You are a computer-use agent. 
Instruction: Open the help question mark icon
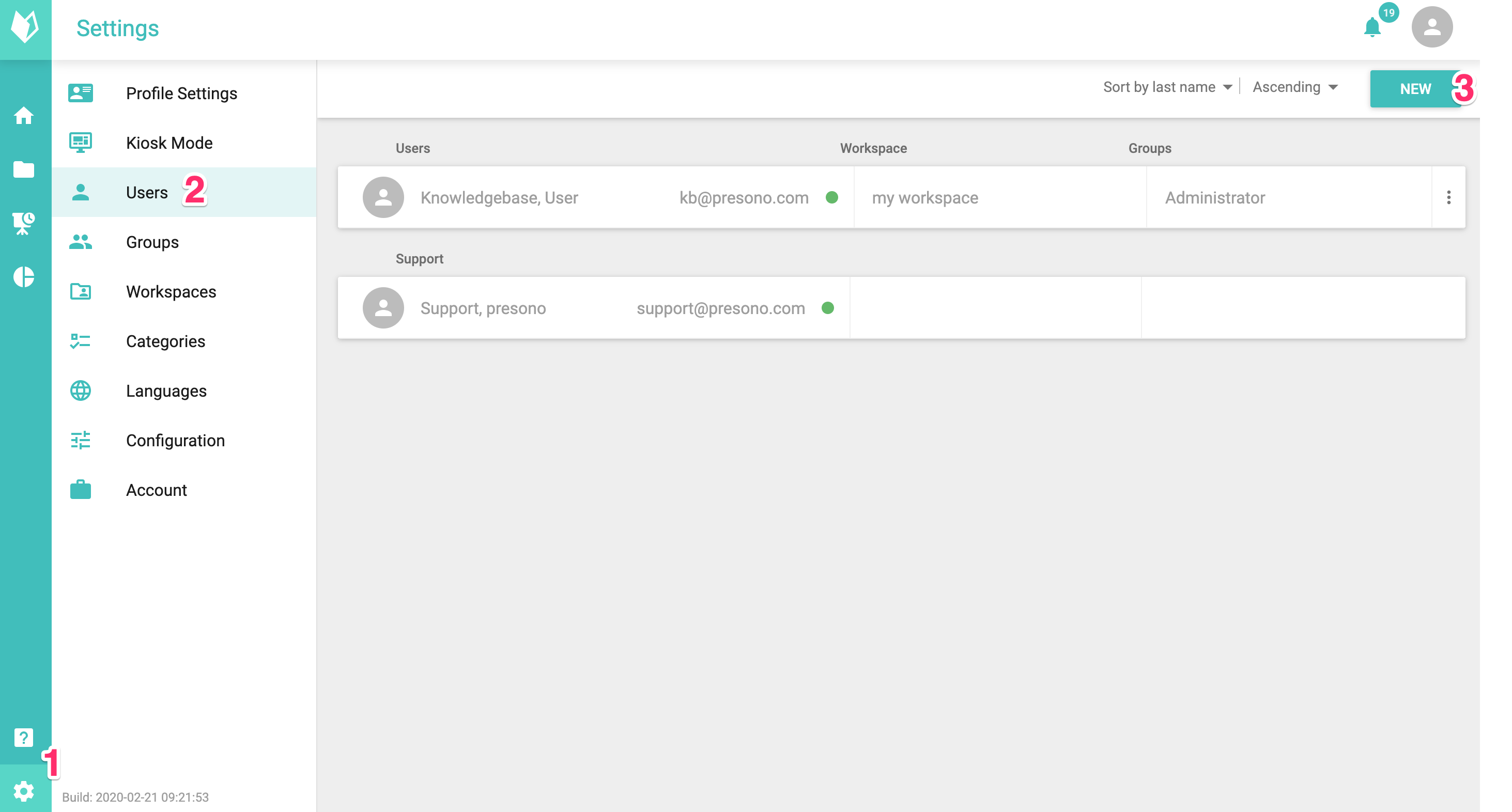point(23,737)
